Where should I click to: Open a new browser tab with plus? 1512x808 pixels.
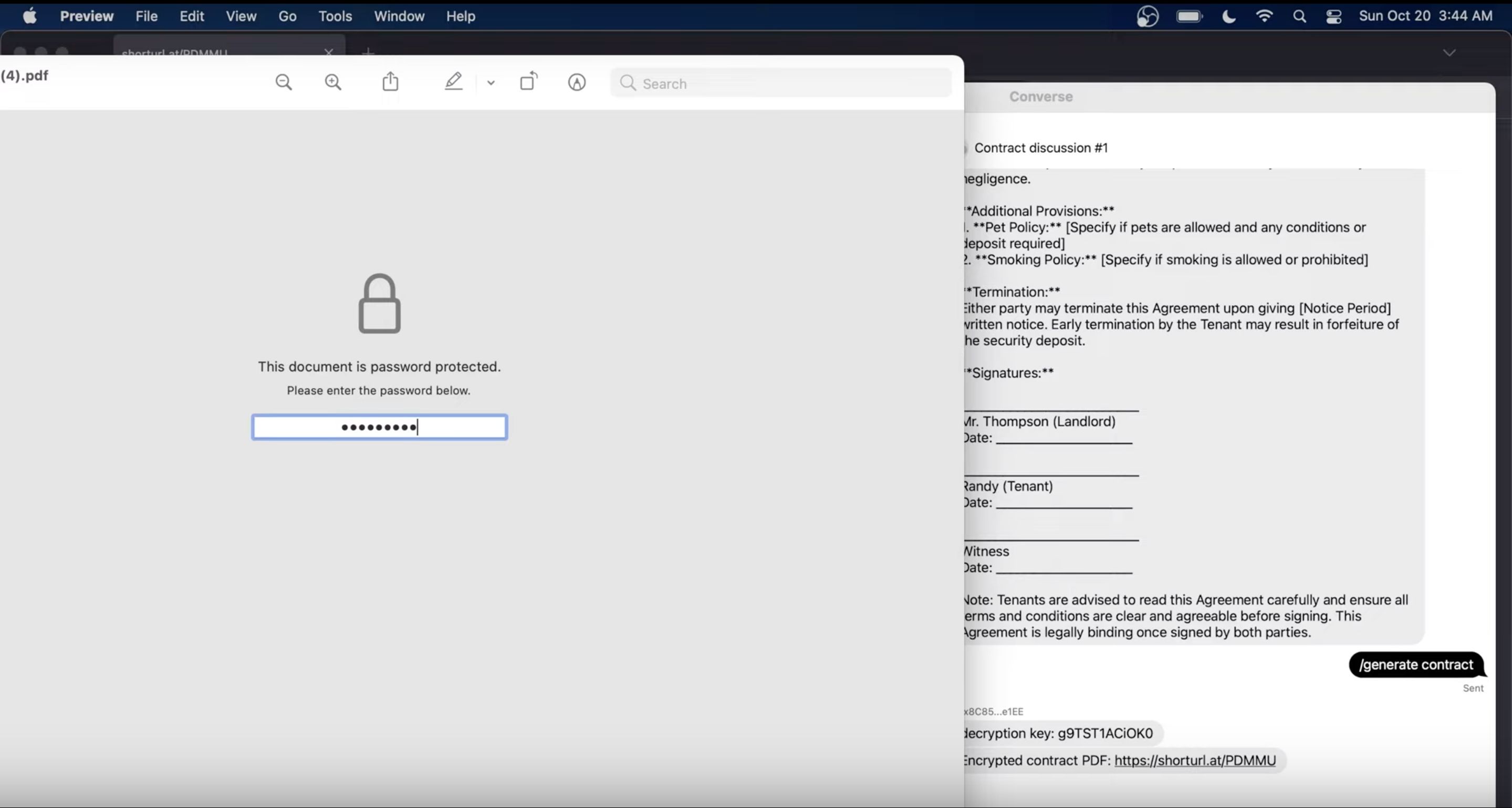pos(368,52)
